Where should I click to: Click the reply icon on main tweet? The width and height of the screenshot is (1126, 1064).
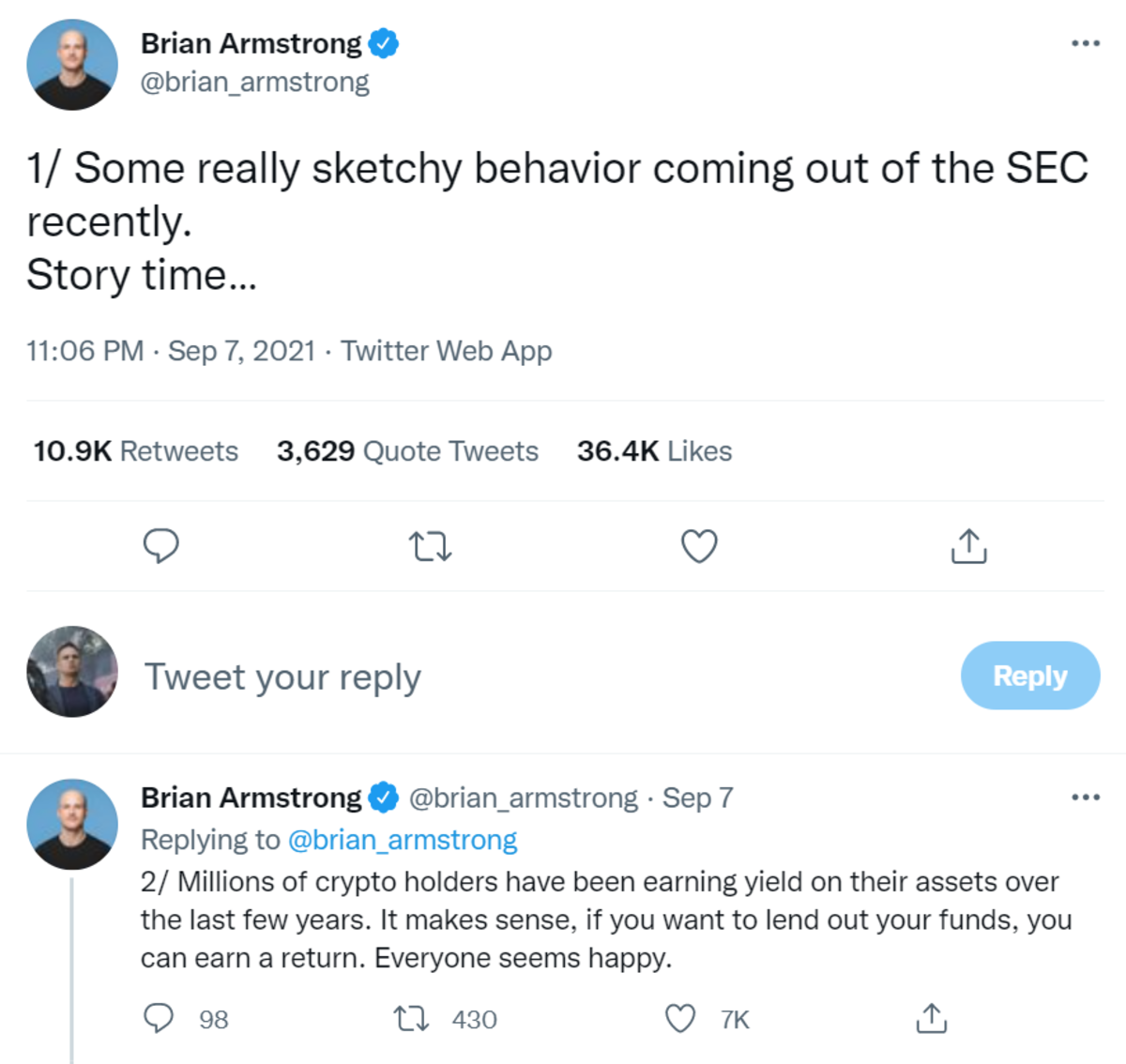click(x=160, y=545)
